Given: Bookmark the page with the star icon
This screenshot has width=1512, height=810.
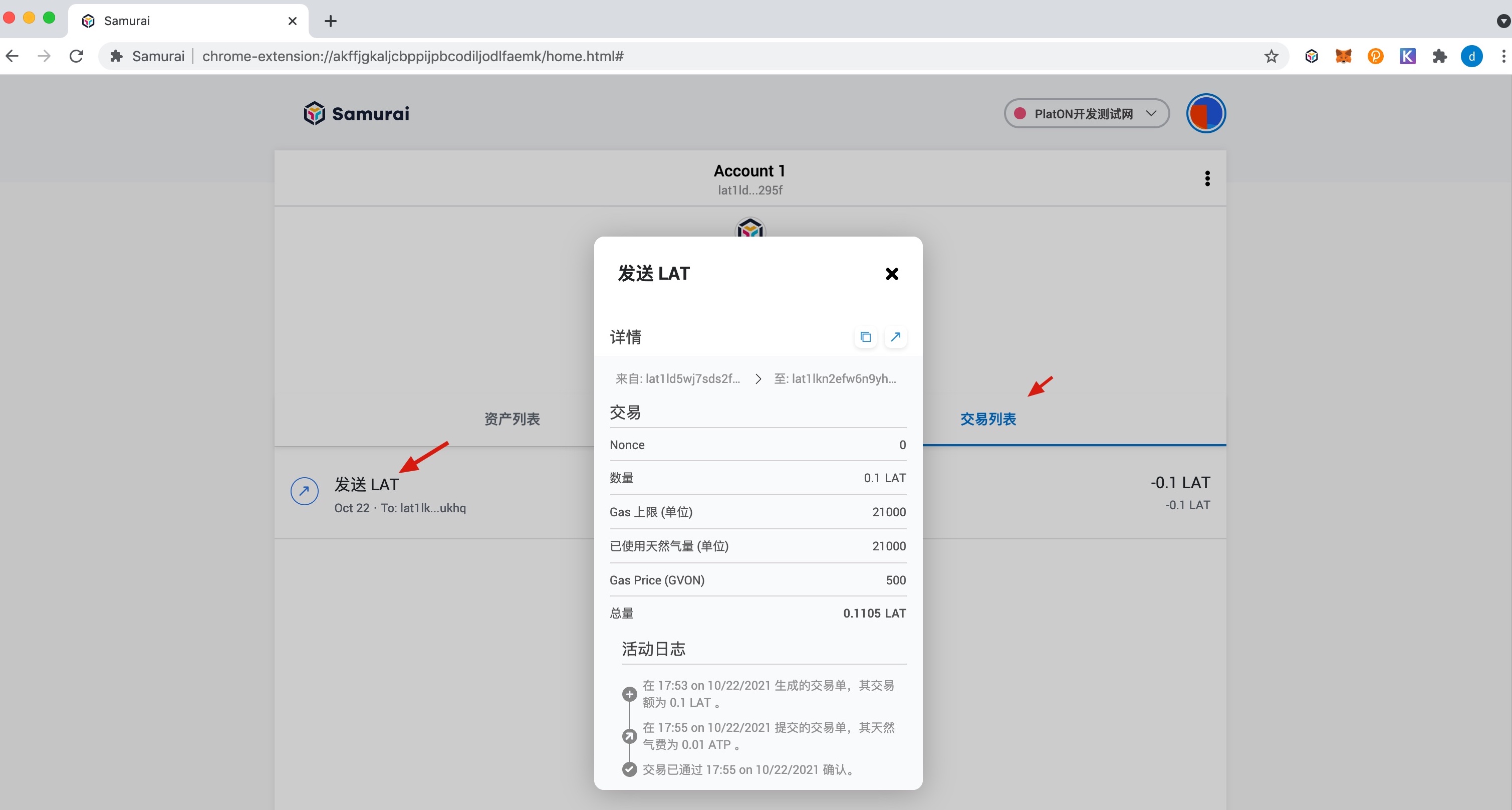Looking at the screenshot, I should pos(1271,56).
